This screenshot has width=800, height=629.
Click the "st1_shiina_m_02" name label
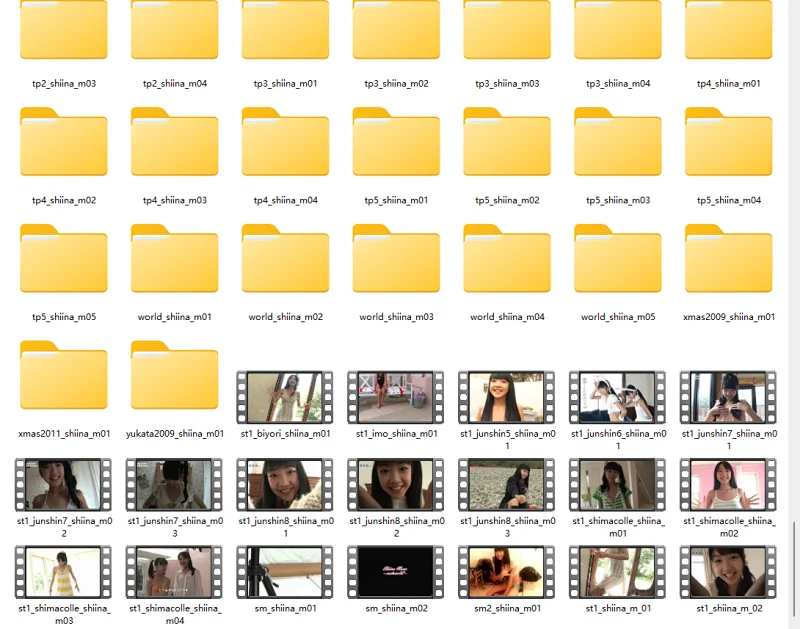coord(729,609)
